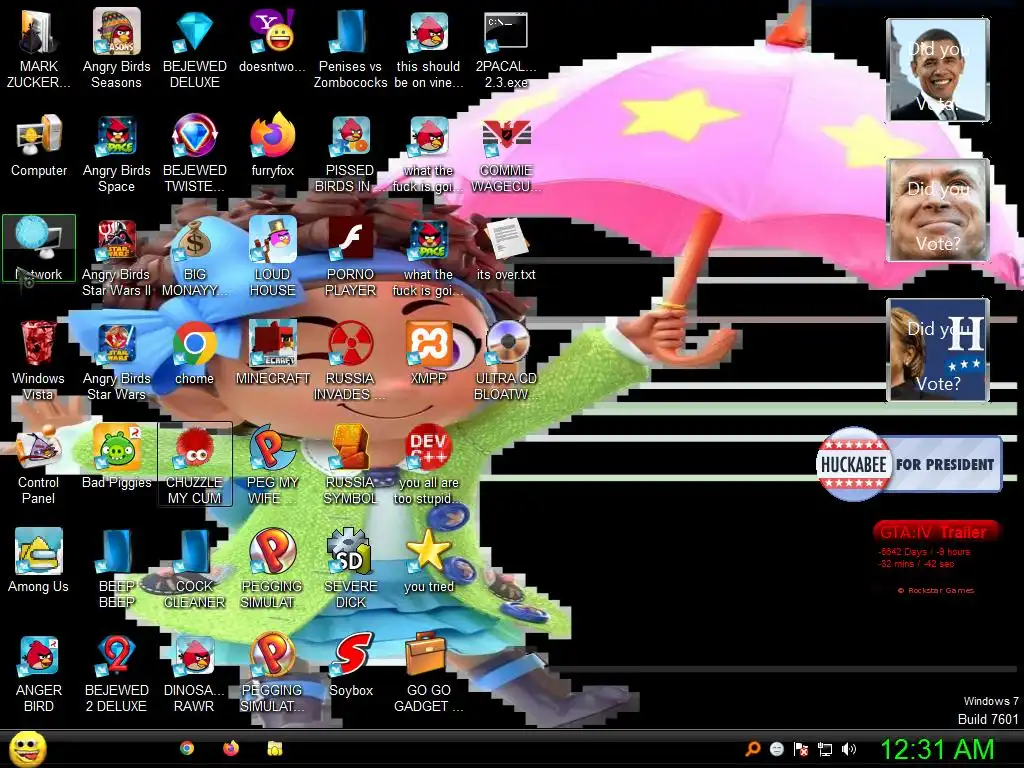Screen dimensions: 1024x768
Task: Open the volume speaker tray icon
Action: coord(849,749)
